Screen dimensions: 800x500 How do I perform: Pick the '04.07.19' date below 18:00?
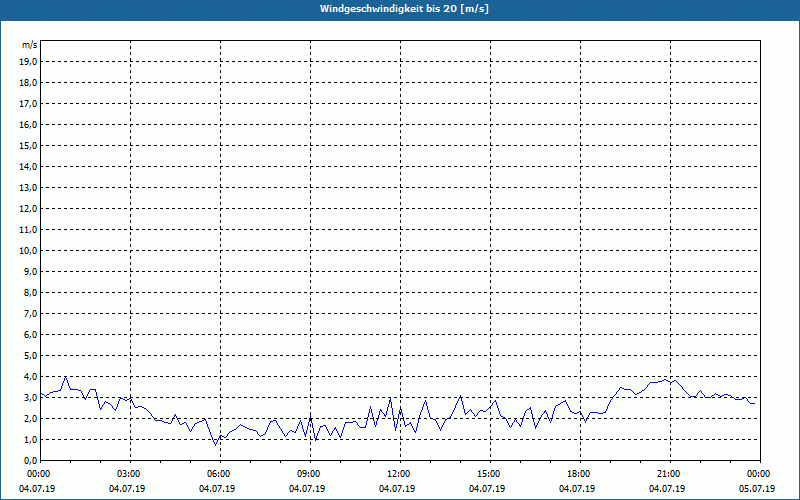click(577, 489)
